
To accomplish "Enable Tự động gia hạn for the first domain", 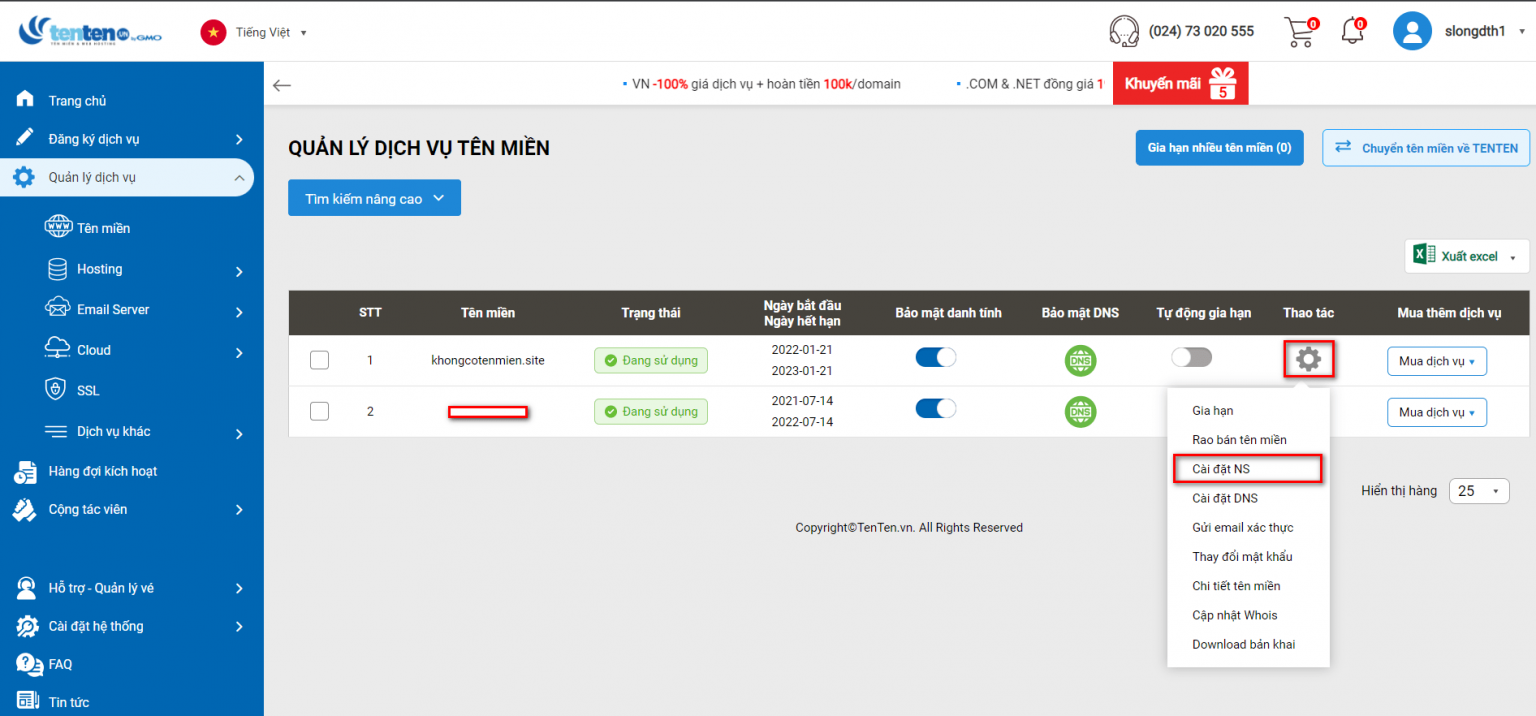I will coord(1192,356).
